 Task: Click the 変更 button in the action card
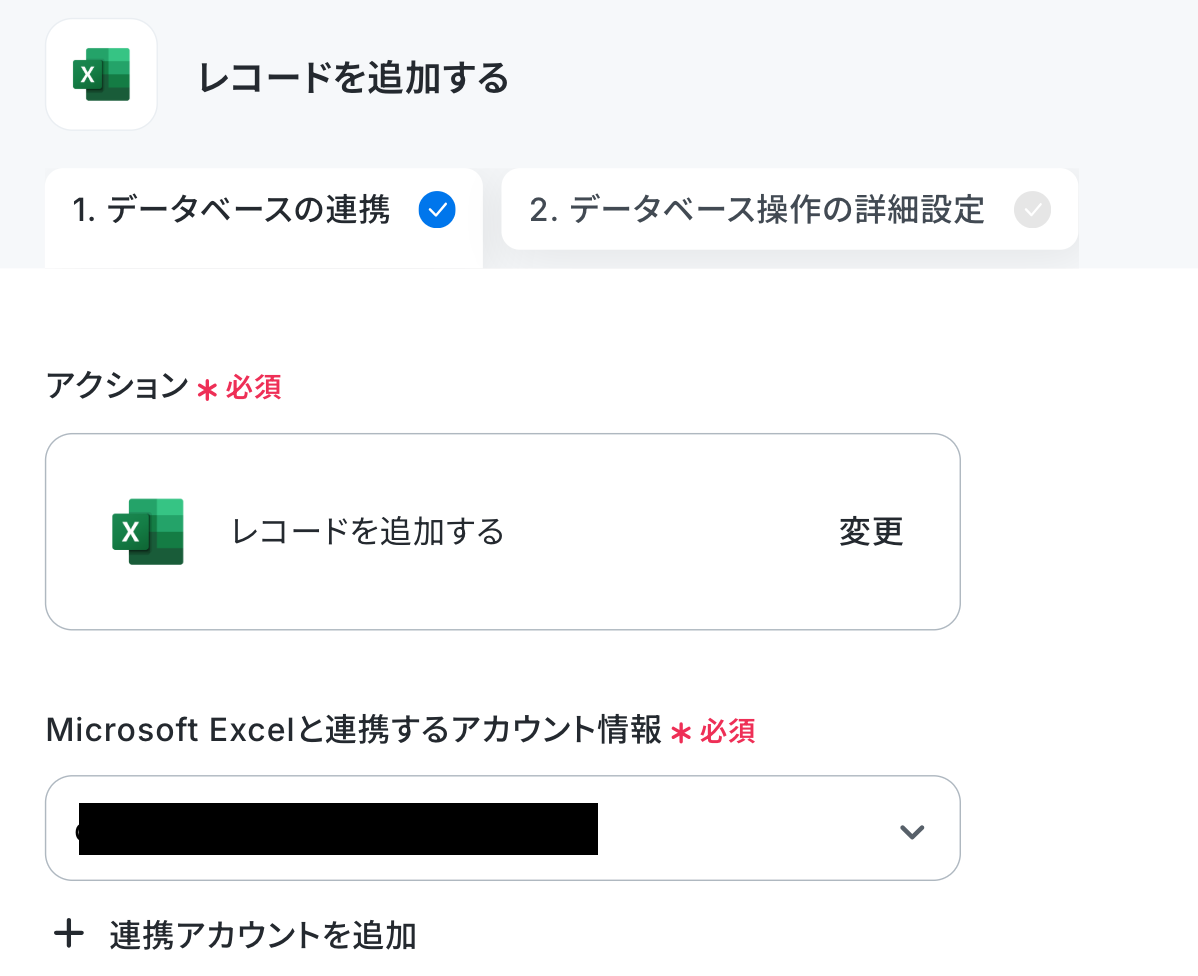[871, 531]
